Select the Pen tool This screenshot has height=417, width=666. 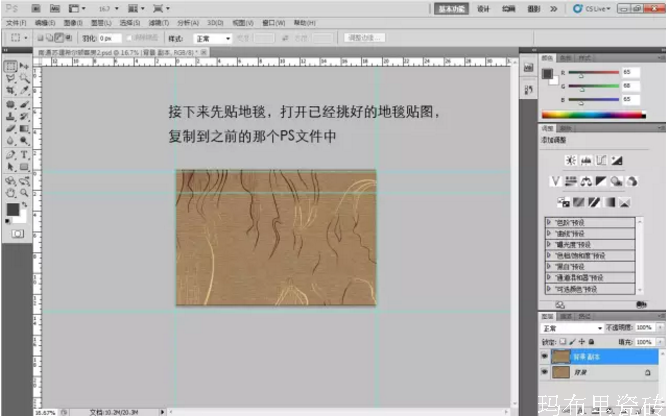11,155
